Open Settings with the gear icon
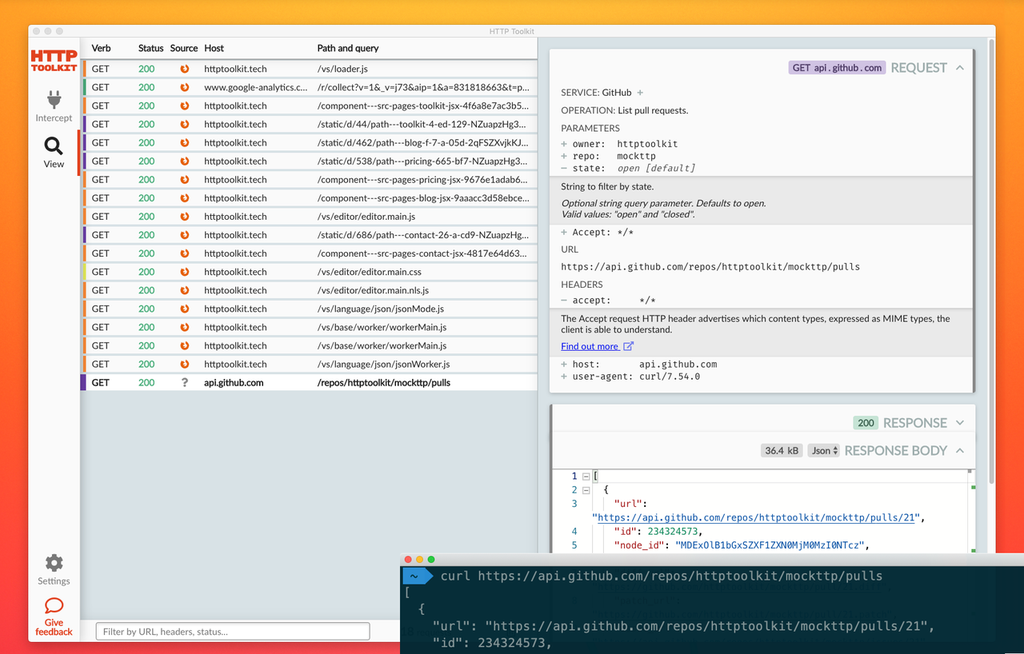The height and width of the screenshot is (654, 1024). pos(53,563)
